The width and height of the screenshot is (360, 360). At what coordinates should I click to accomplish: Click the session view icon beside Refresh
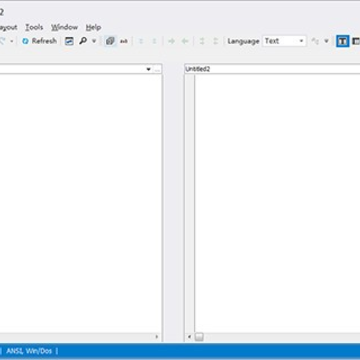(69, 41)
